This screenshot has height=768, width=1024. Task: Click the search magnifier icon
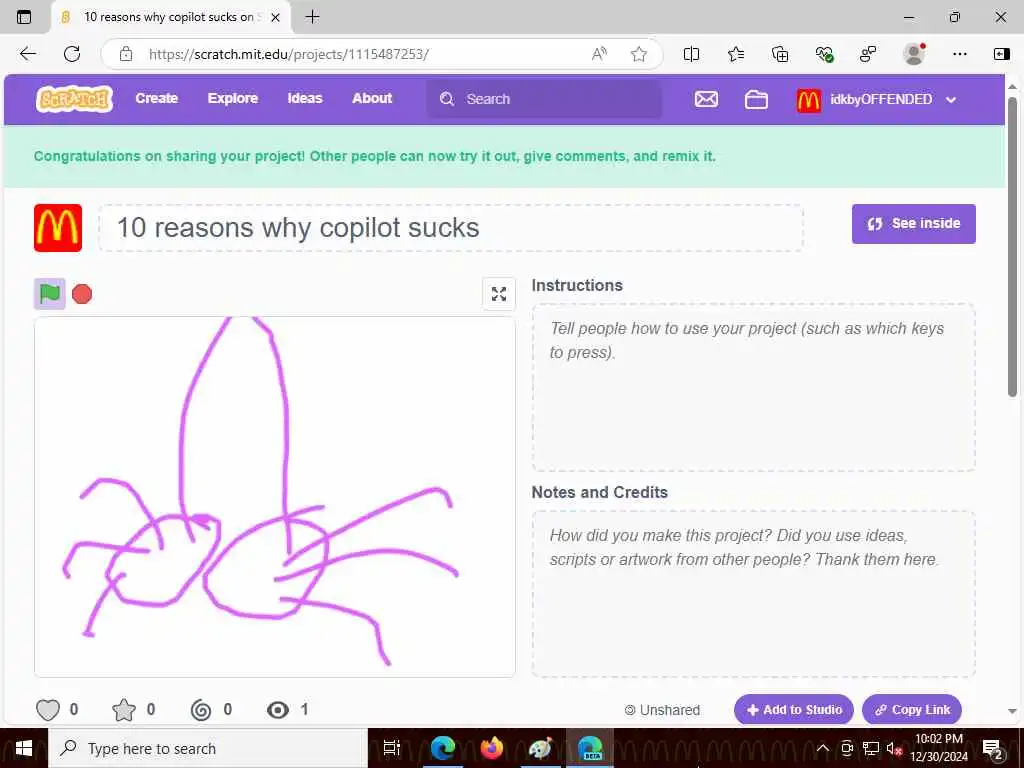pyautogui.click(x=447, y=99)
